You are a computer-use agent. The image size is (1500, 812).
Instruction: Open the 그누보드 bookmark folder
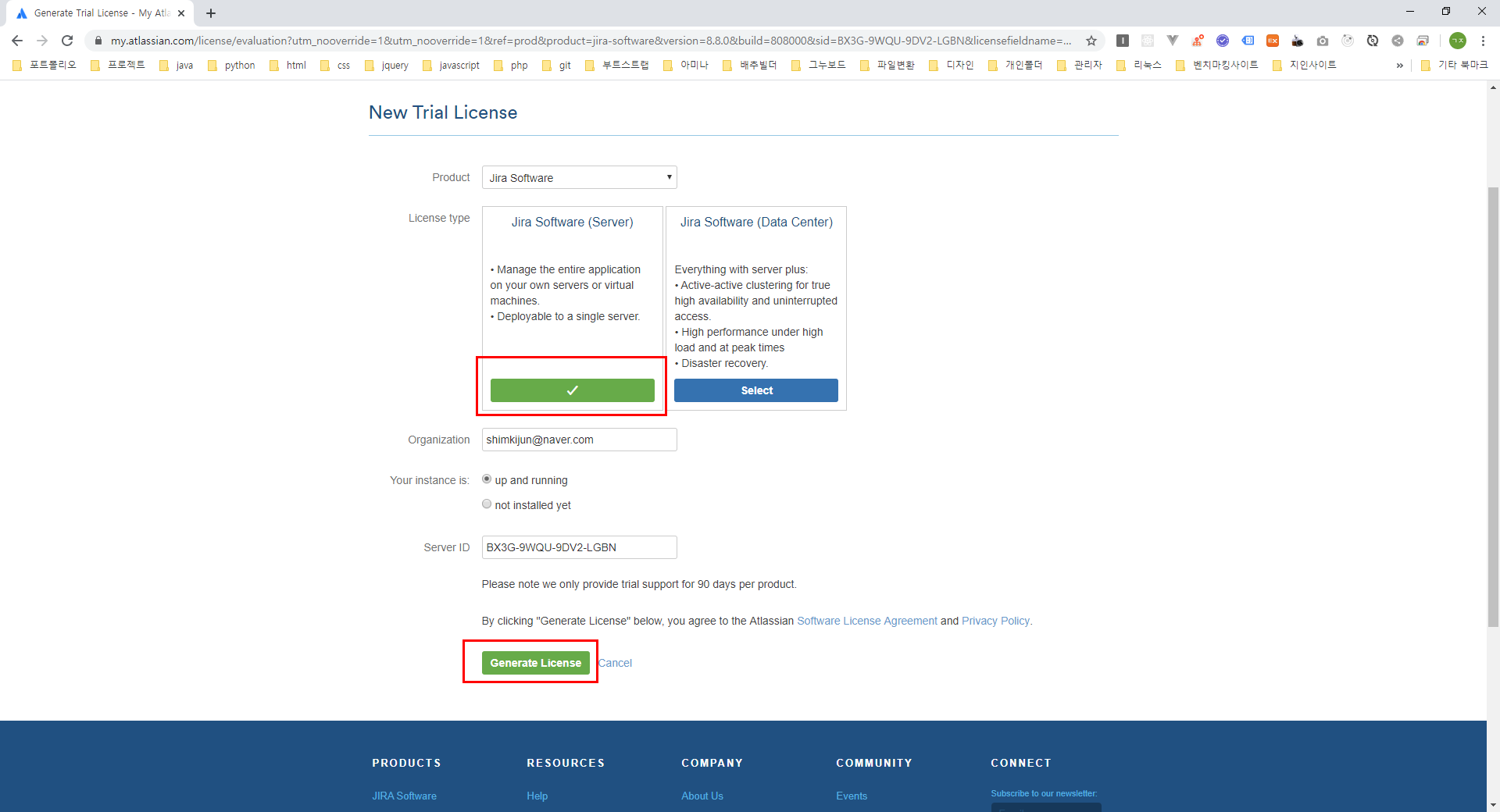(x=819, y=65)
